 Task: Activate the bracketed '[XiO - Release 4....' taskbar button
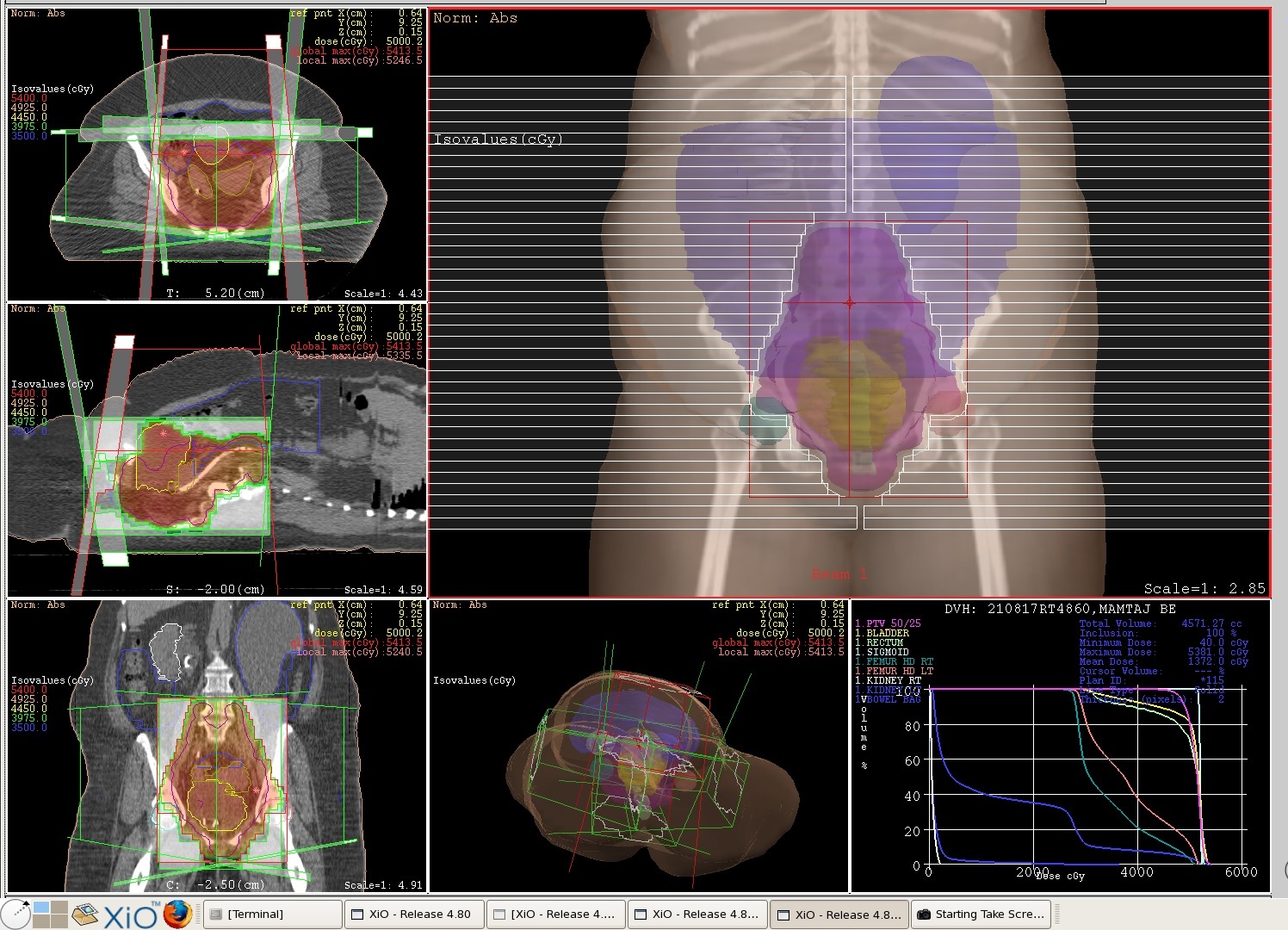tap(556, 914)
